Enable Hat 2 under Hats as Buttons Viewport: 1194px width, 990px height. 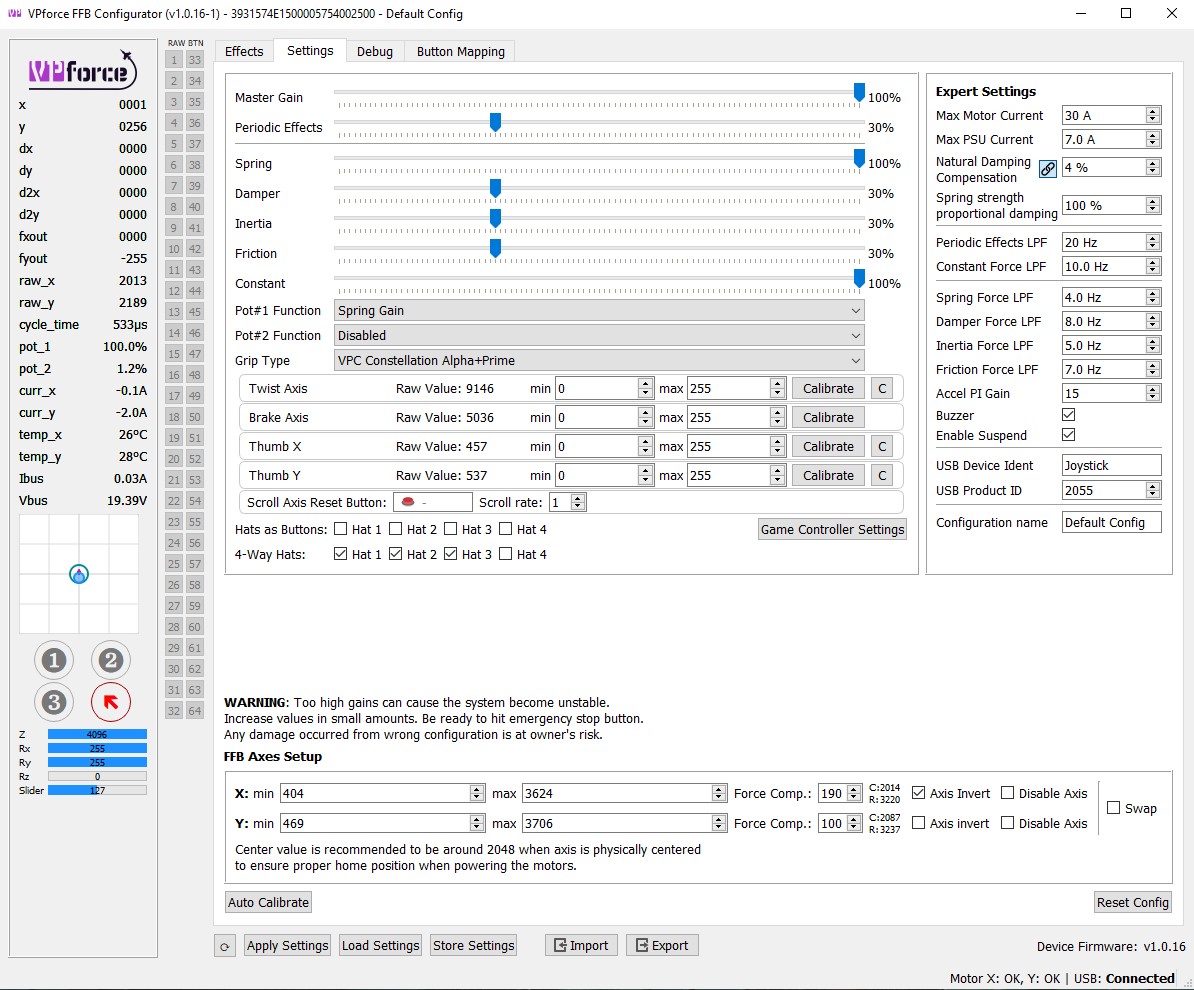pyautogui.click(x=395, y=529)
